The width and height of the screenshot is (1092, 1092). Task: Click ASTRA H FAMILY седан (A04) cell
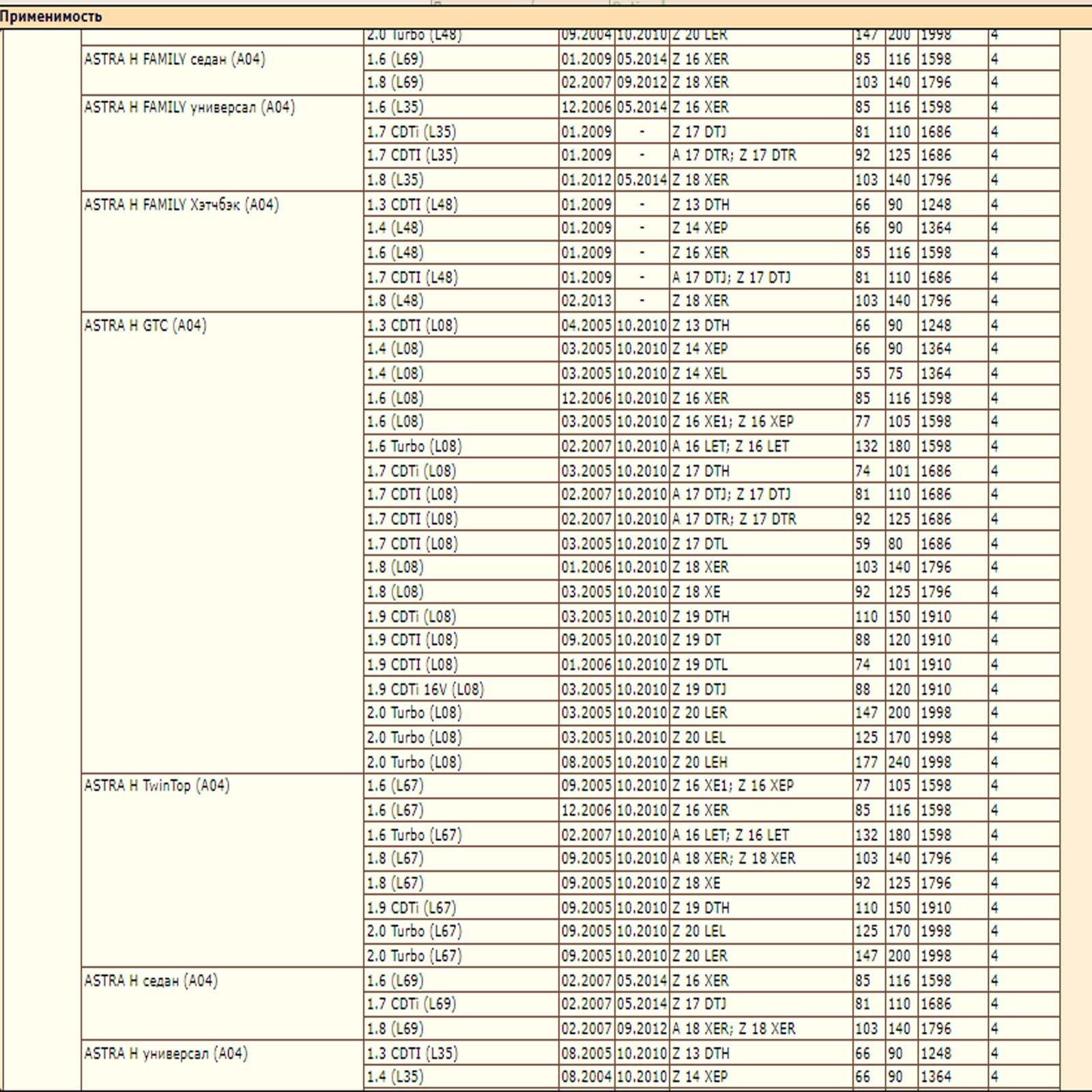coord(222,70)
